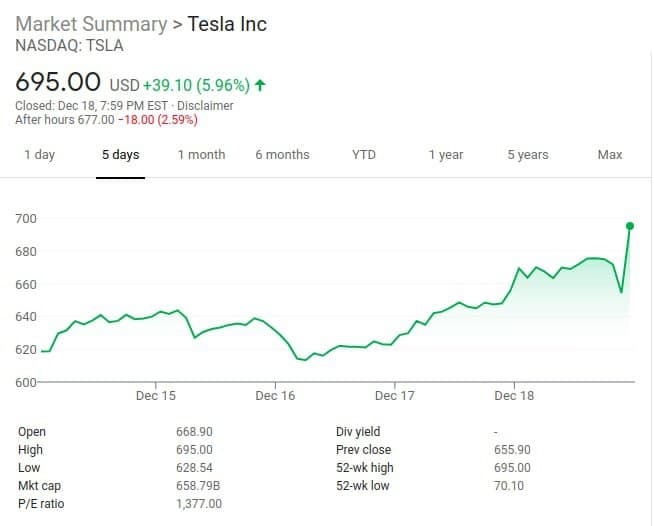This screenshot has height=526, width=654.
Task: Show the 6 months chart range
Action: point(282,155)
